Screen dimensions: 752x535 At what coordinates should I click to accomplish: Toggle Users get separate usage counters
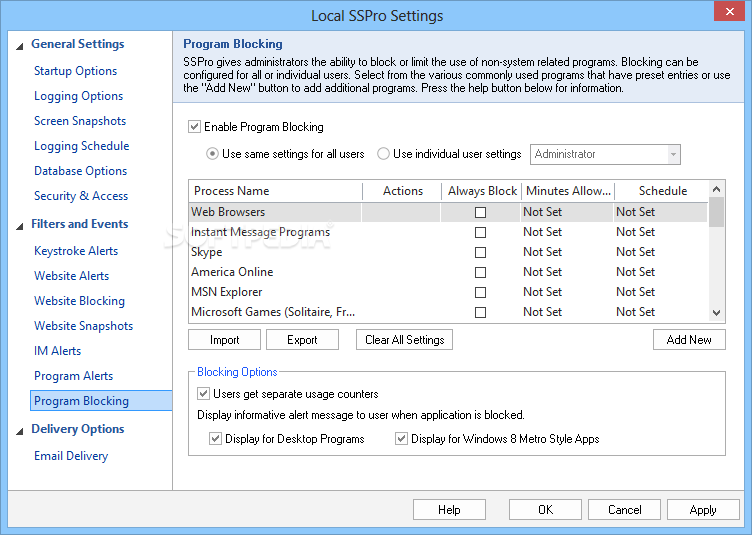tap(204, 394)
